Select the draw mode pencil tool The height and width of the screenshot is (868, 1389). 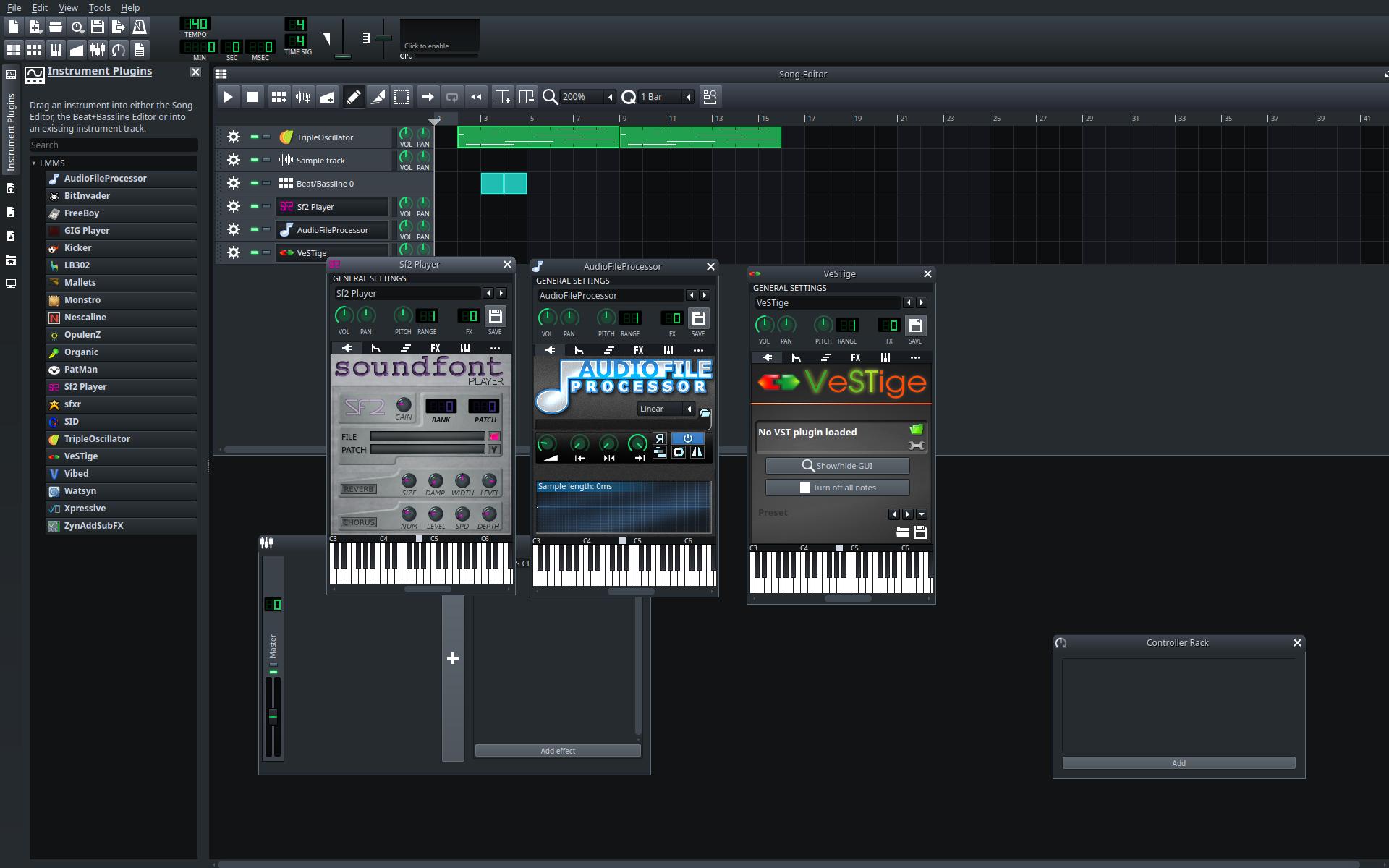click(x=353, y=97)
